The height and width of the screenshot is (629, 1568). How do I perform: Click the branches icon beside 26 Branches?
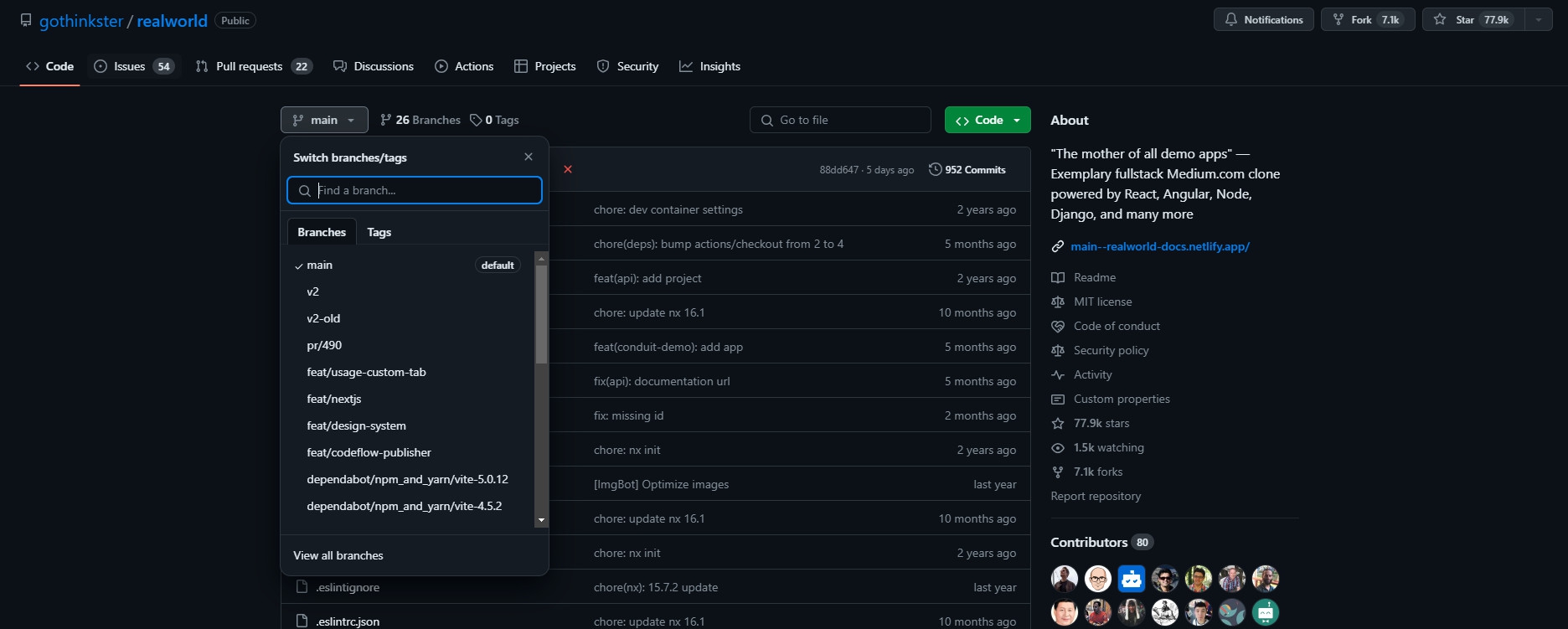tap(385, 120)
